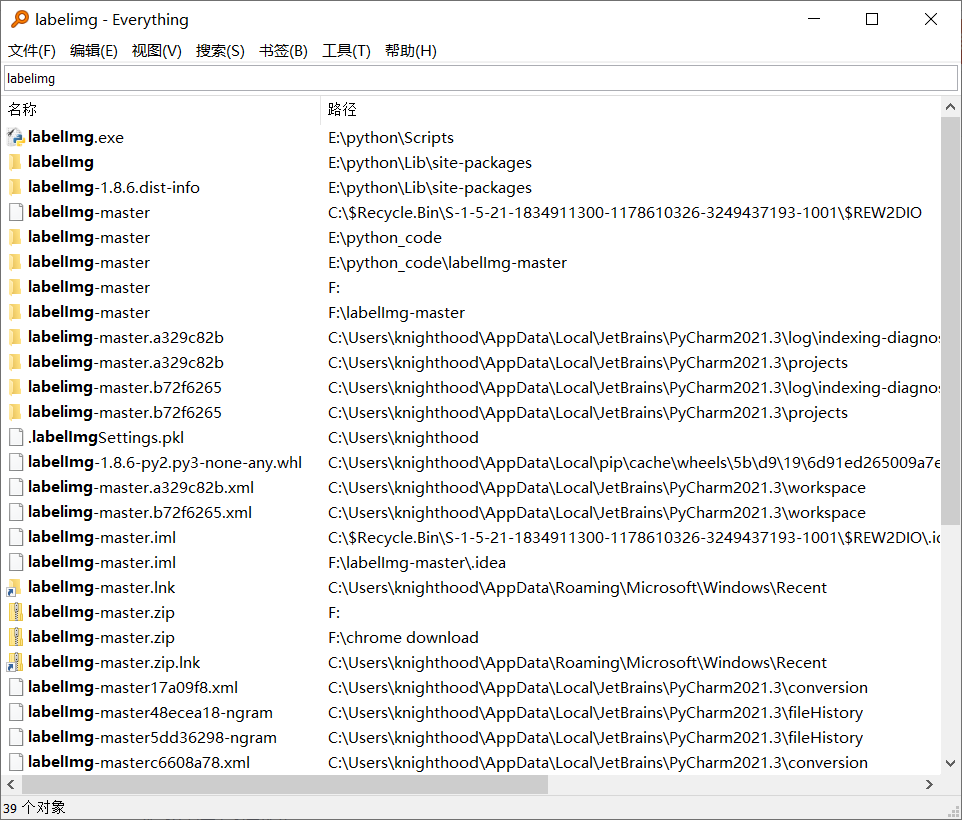Click file icon of labelimg-master.b72f6265.xml
Image resolution: width=962 pixels, height=820 pixels.
(16, 512)
